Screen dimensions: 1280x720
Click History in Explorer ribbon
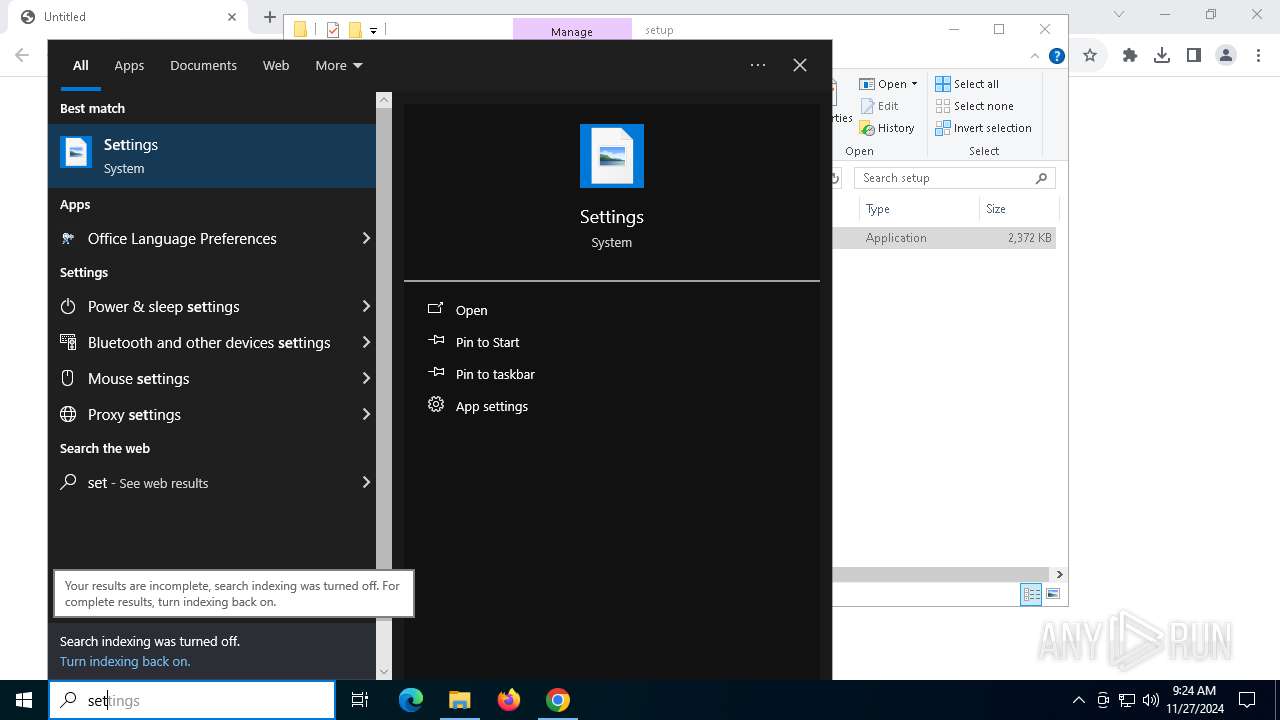[887, 128]
